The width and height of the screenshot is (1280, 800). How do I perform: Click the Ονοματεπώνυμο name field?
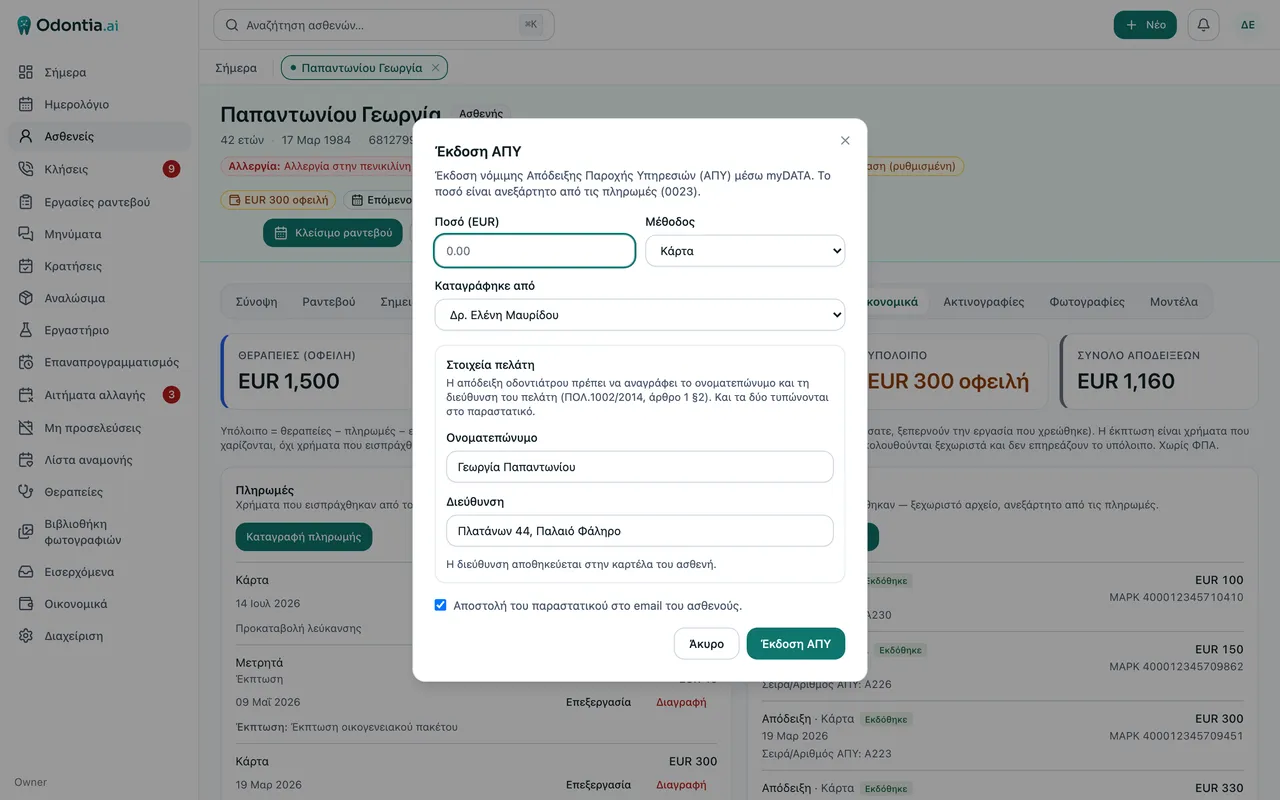640,467
